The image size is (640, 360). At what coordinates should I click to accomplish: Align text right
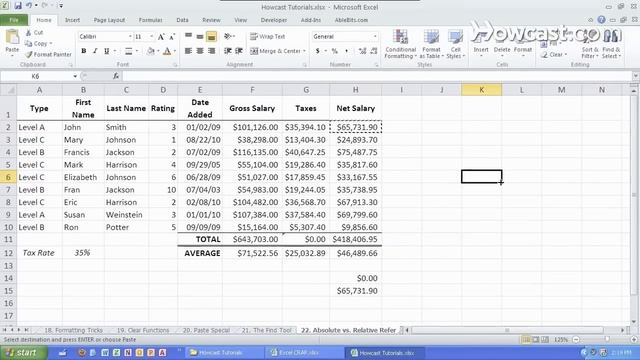[x=211, y=51]
